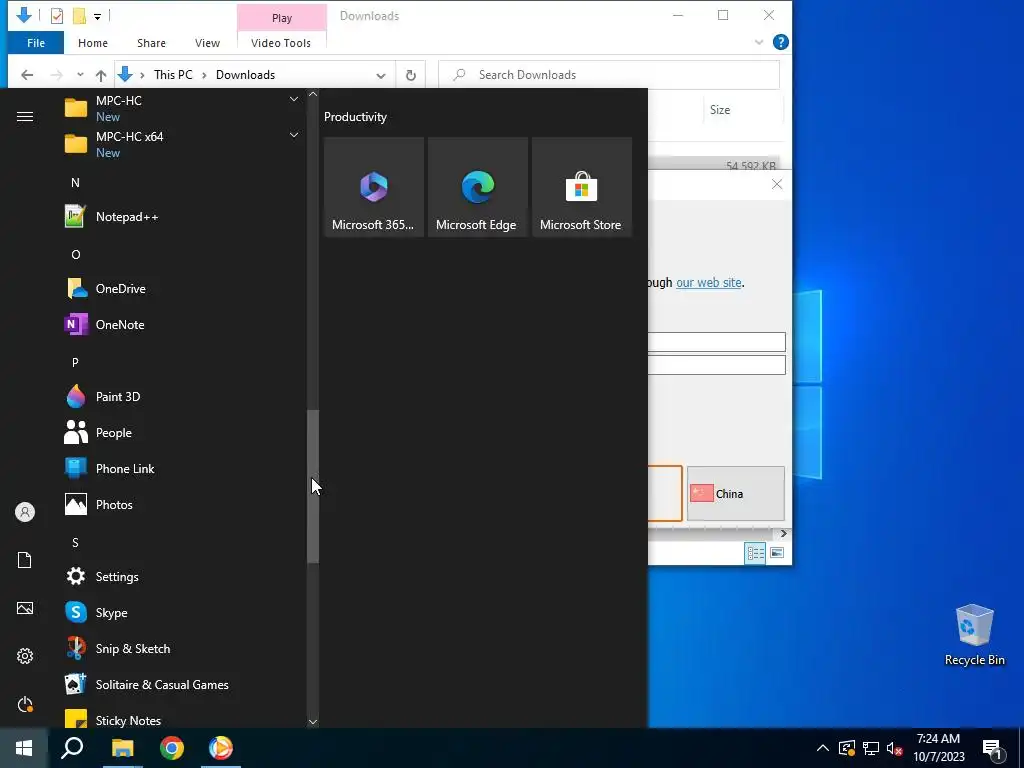Open network tray icon
This screenshot has height=768, width=1024.
(x=871, y=748)
